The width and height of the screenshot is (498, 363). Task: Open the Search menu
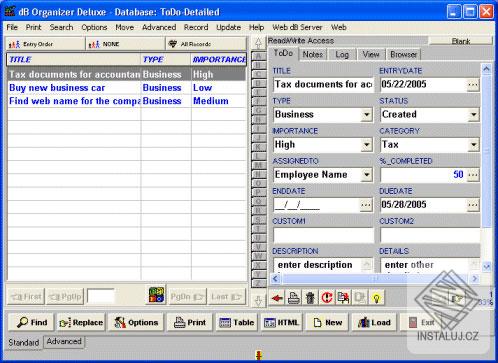(61, 27)
